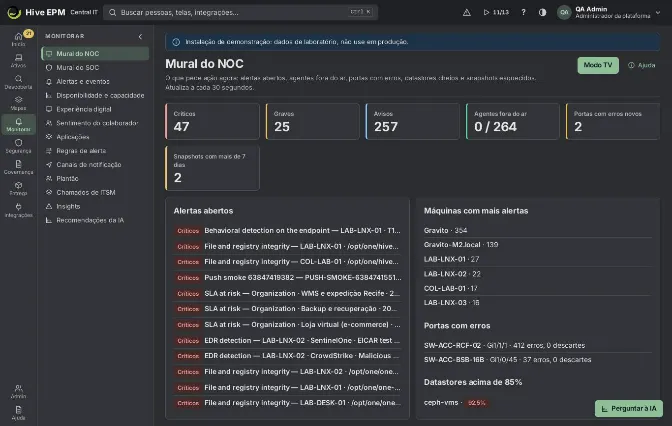Open the Críticos 47 card
The image size is (672, 426).
point(212,121)
